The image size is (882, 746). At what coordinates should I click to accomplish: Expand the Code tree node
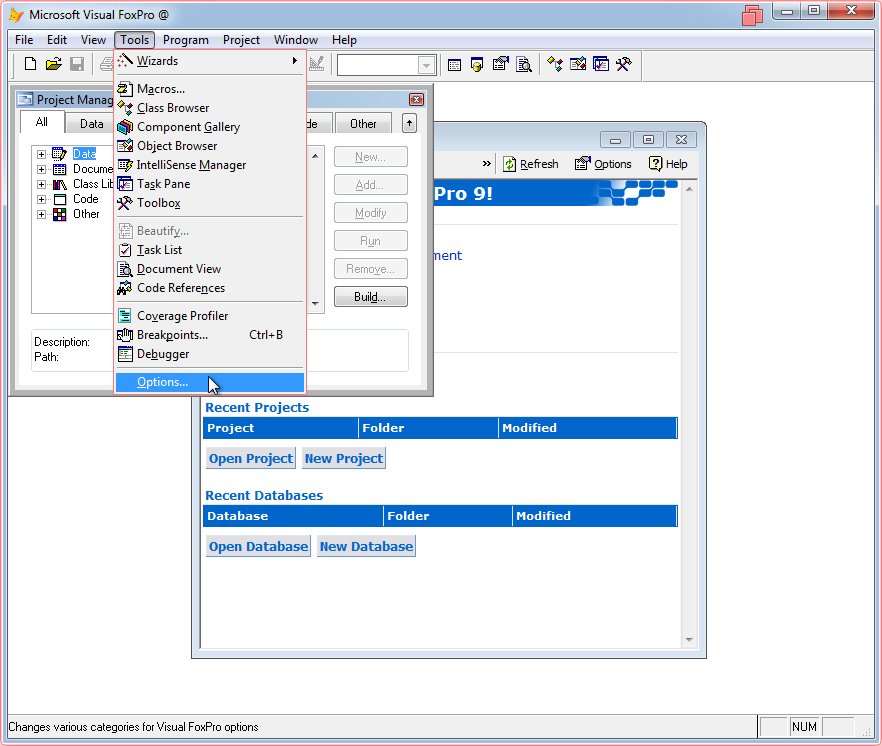click(x=41, y=199)
